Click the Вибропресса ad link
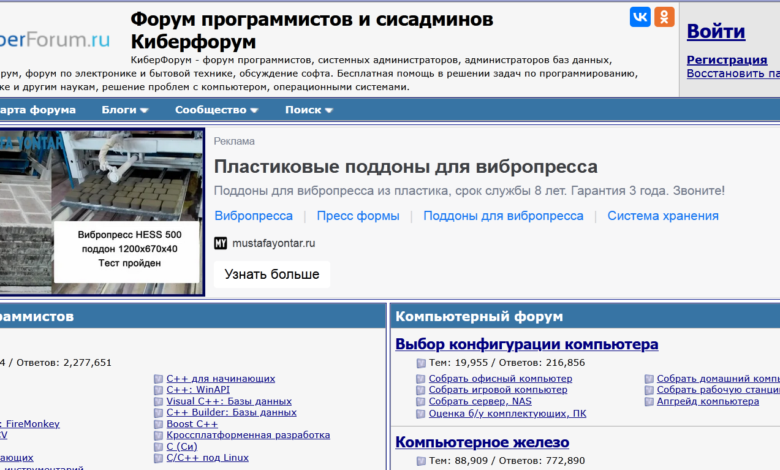The image size is (780, 470). 254,216
